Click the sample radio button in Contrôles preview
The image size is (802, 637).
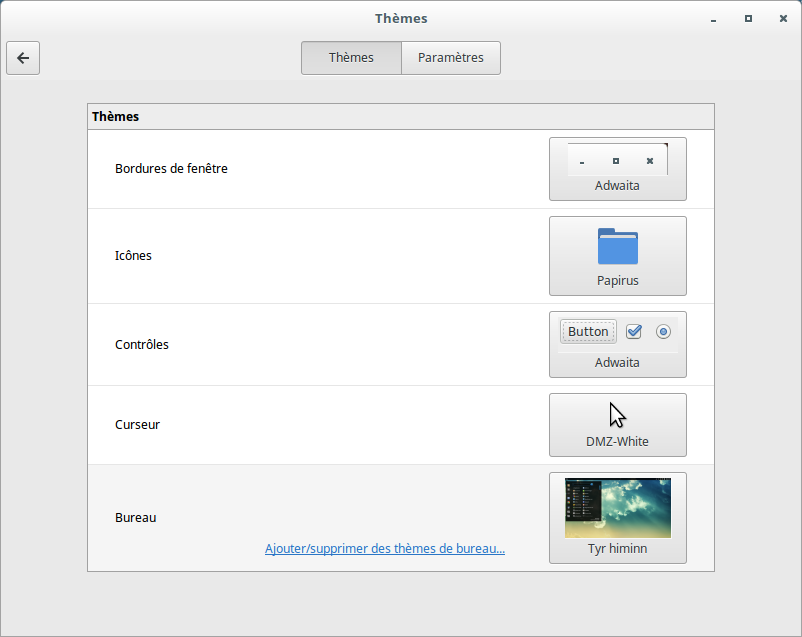(663, 331)
